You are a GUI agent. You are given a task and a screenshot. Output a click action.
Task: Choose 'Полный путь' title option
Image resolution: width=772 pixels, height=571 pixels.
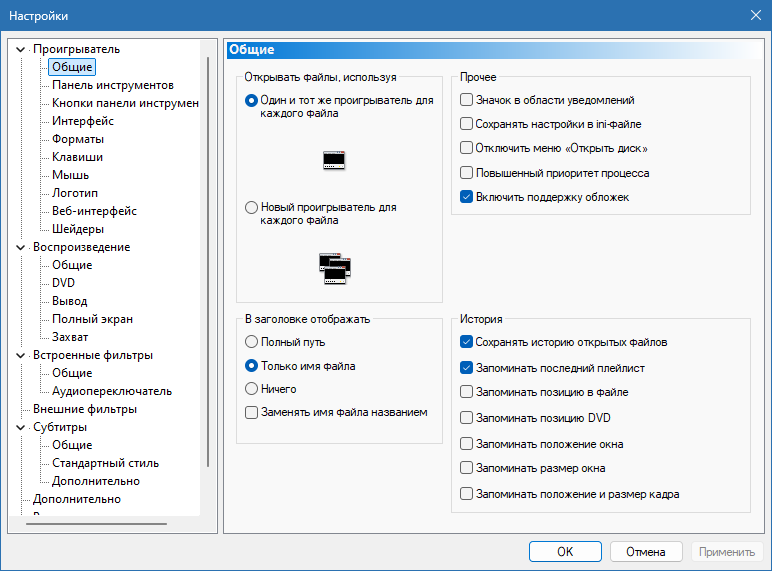click(x=251, y=342)
